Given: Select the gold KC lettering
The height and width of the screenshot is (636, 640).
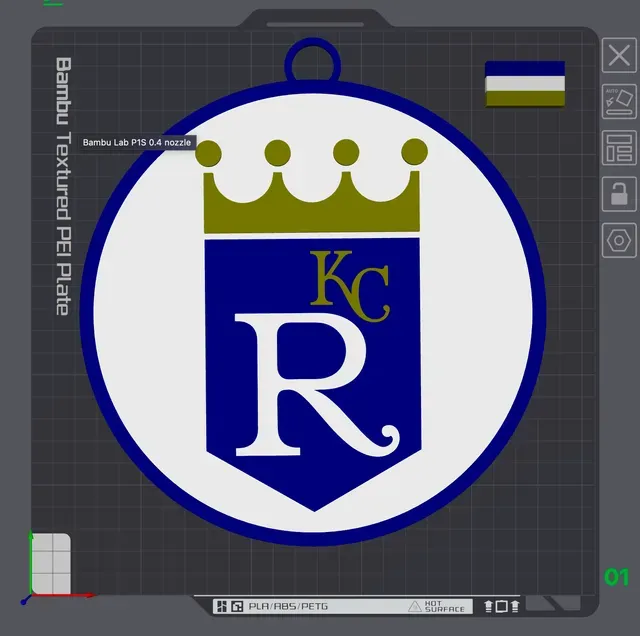Looking at the screenshot, I should (x=350, y=286).
